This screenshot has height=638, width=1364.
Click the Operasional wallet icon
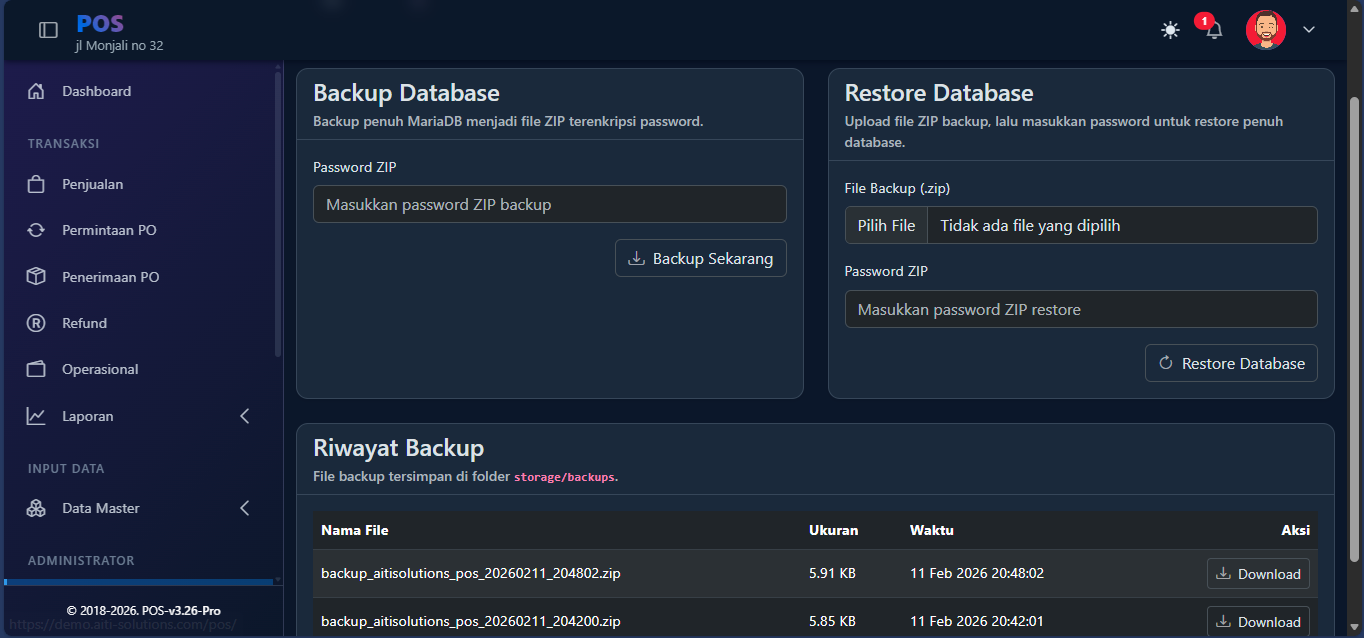[36, 369]
